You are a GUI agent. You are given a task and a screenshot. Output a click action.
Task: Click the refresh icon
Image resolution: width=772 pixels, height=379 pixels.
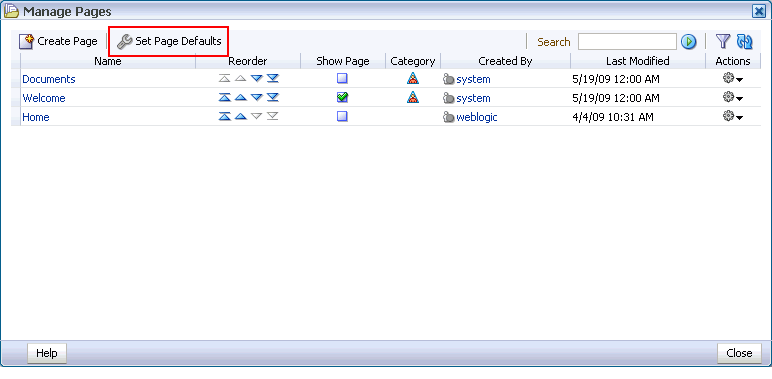(744, 41)
